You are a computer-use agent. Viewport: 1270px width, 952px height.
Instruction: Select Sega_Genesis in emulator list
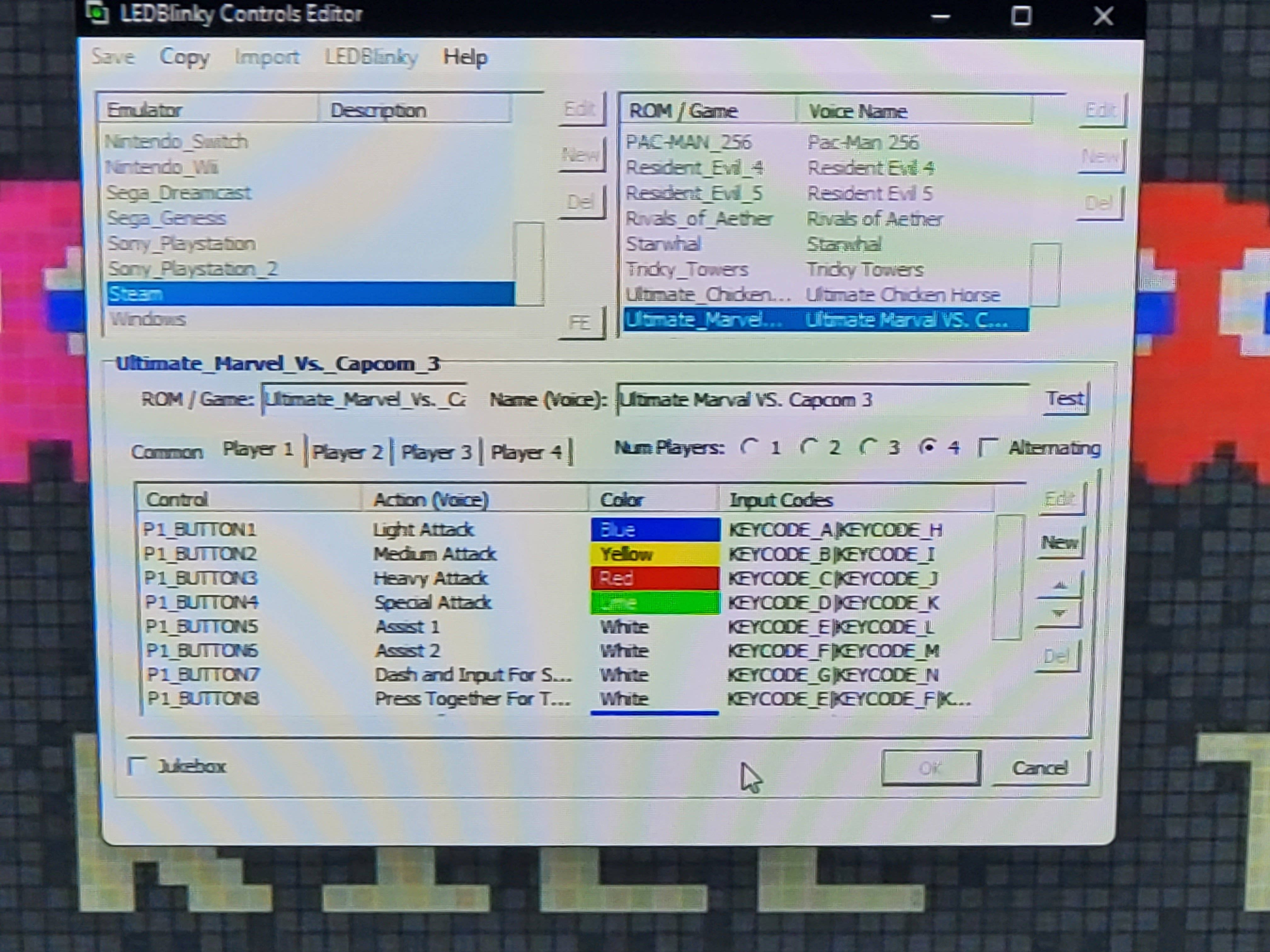coord(309,218)
